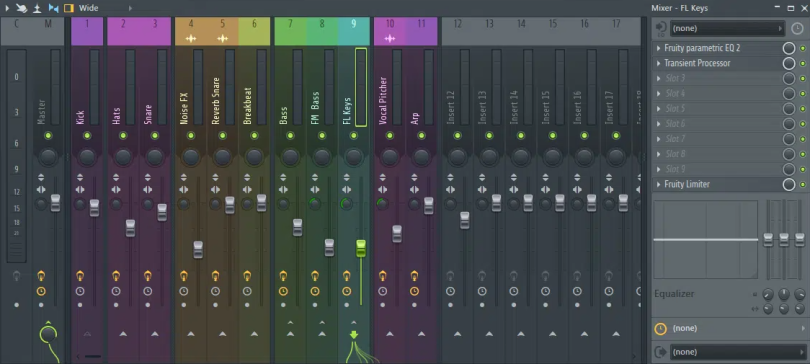Open the audio output (none) dropdown at bottom
810x364 pixels.
click(738, 352)
